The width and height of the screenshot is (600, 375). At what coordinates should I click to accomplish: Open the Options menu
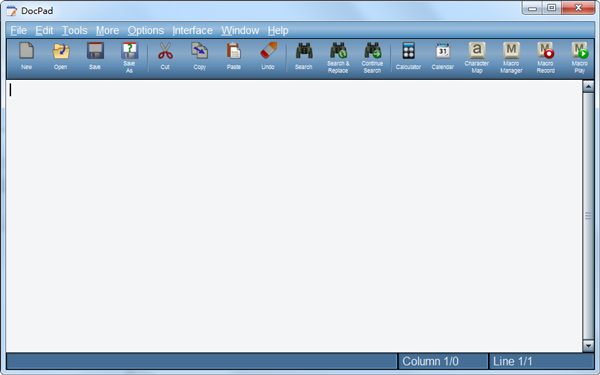(x=146, y=30)
